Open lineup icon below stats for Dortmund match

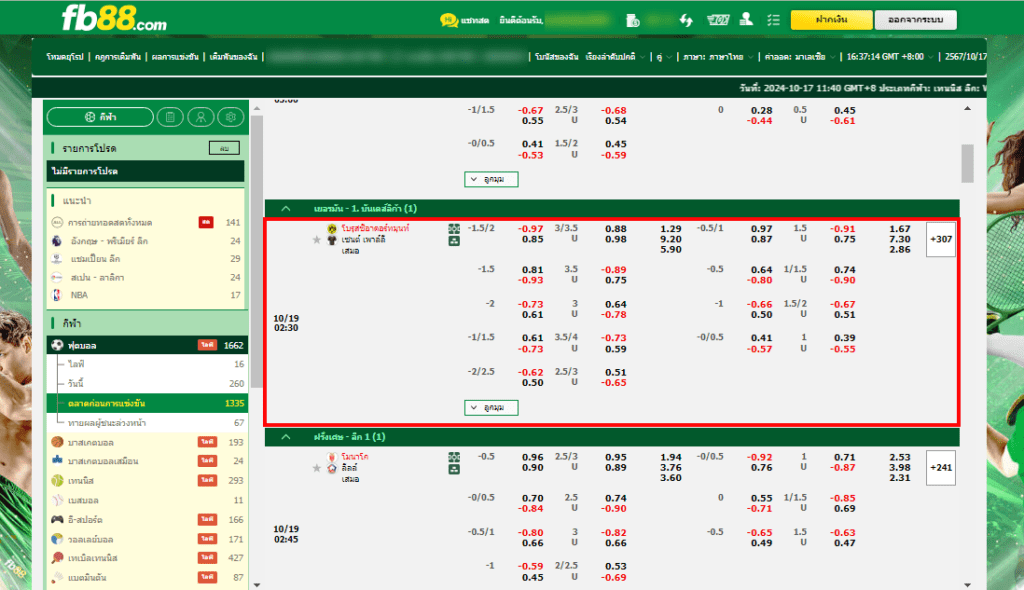pos(454,240)
